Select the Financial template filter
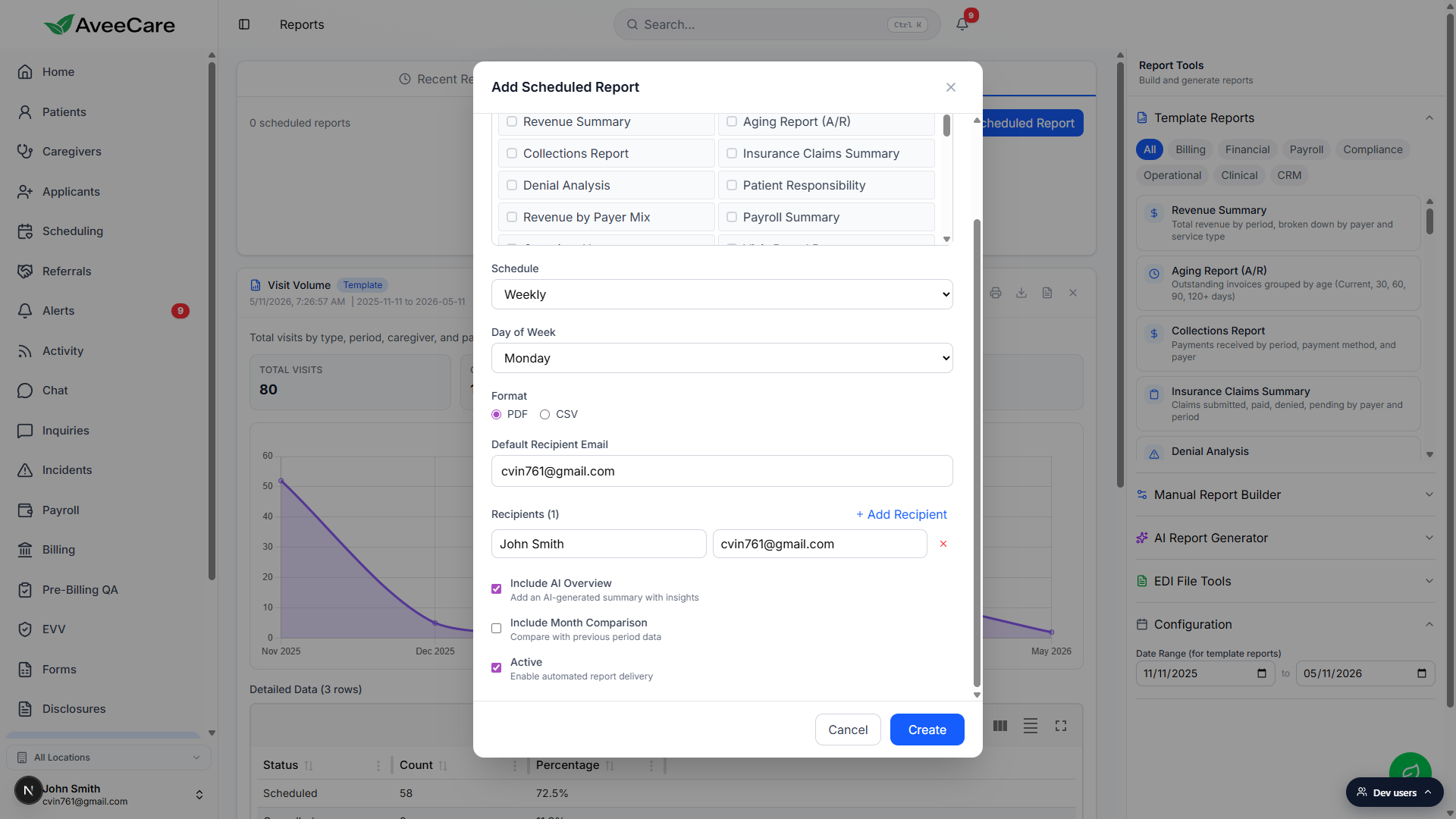 (x=1247, y=149)
